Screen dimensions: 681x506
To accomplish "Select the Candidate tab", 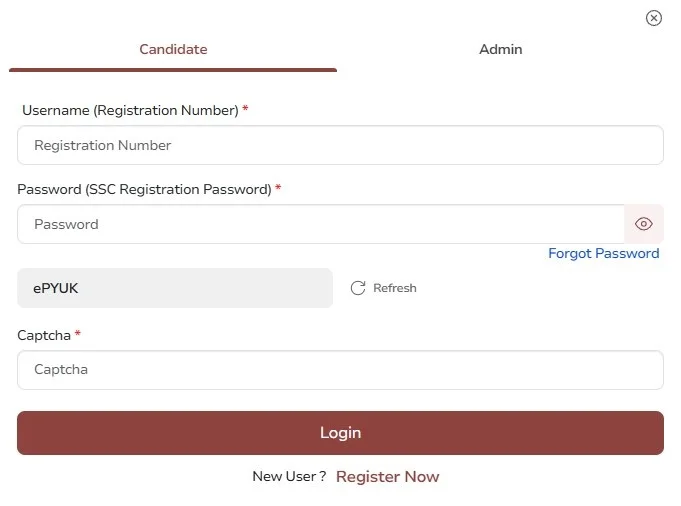I will pos(173,49).
